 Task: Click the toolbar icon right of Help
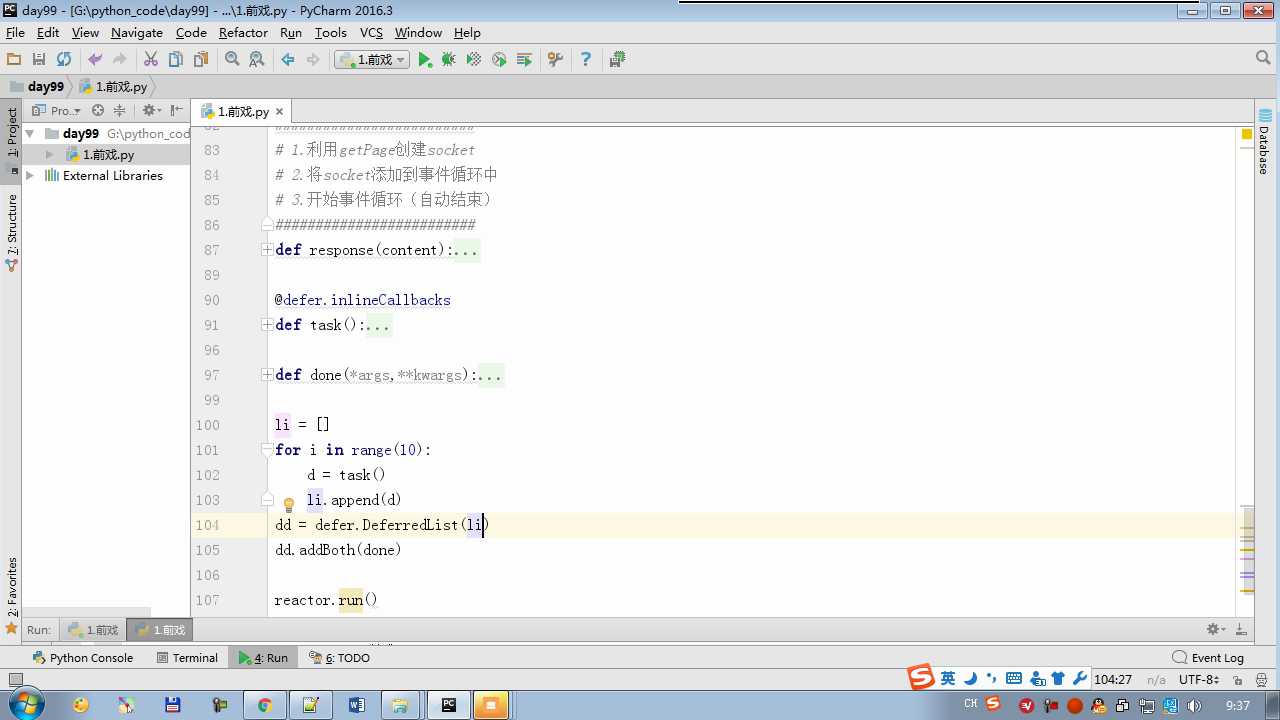(617, 60)
